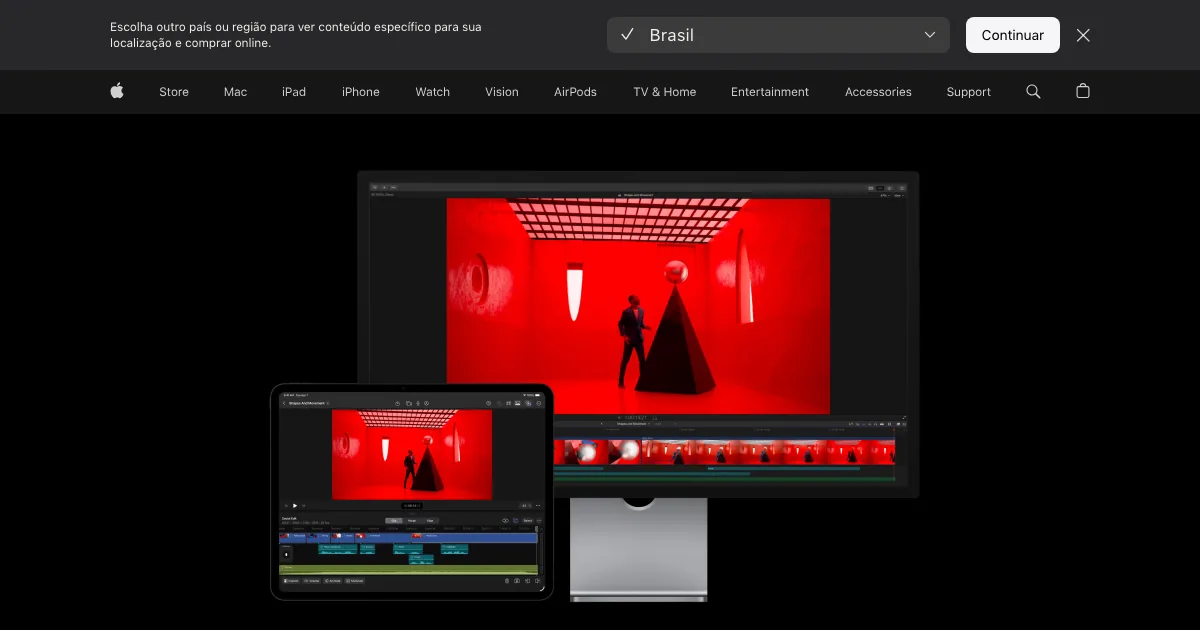Dismiss the region banner with X
The image size is (1200, 630).
point(1083,35)
